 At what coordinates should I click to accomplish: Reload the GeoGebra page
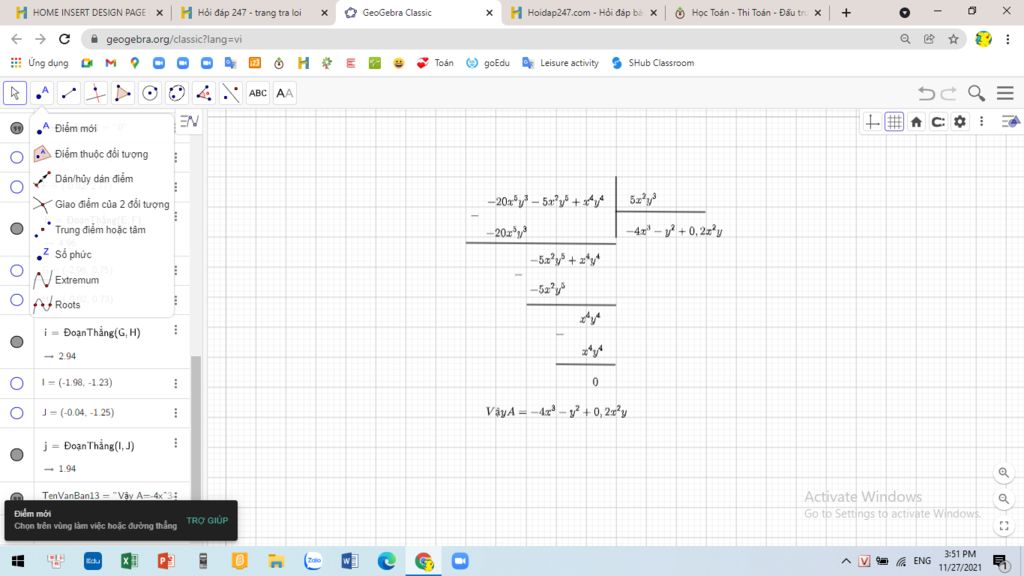[64, 39]
